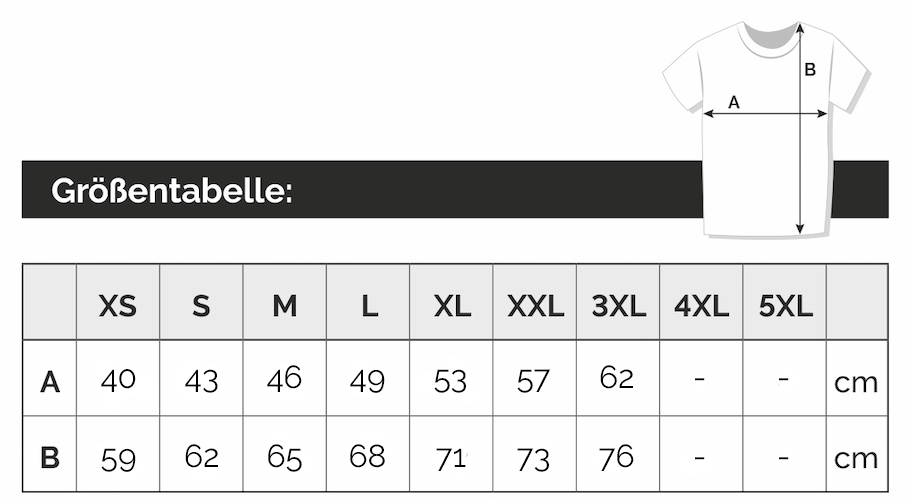Select the M size column header

point(285,305)
